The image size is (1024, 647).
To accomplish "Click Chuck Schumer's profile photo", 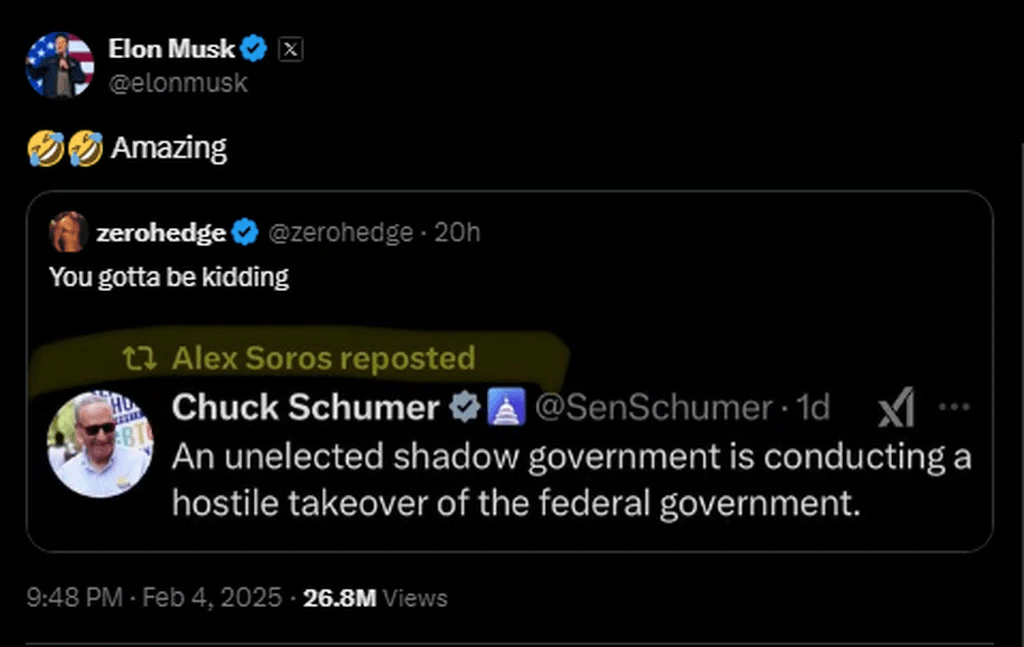I will tap(99, 443).
